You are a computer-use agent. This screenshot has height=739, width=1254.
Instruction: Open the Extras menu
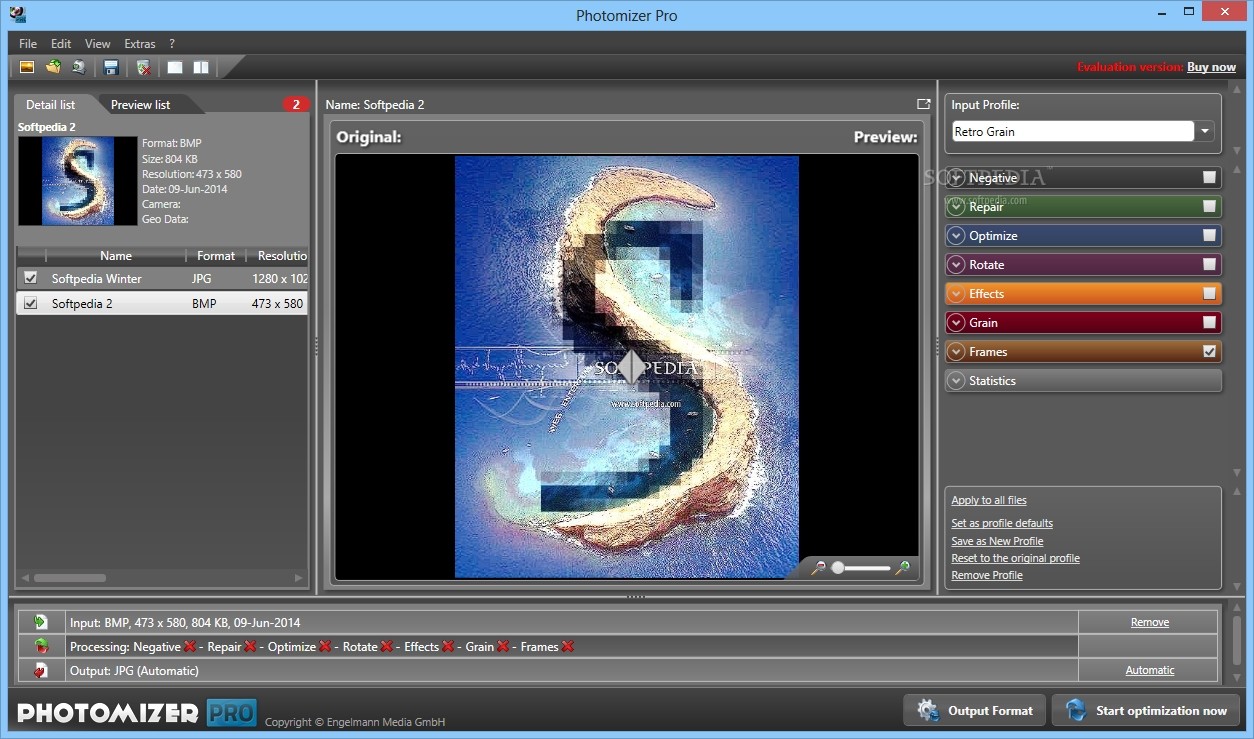point(140,44)
